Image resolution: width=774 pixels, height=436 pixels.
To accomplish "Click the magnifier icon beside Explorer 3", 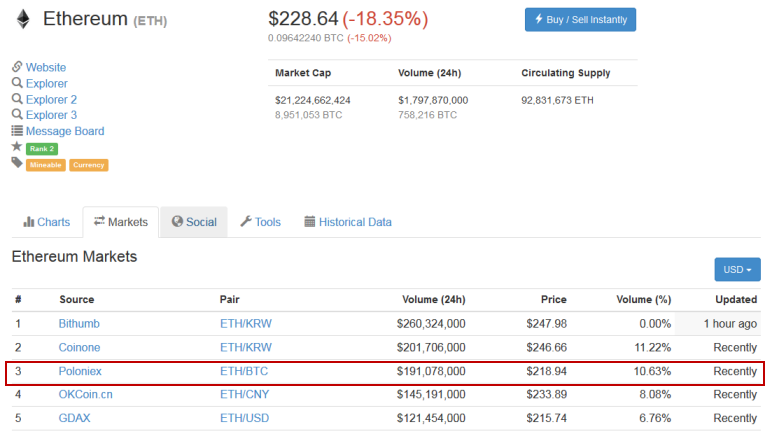I will [17, 115].
